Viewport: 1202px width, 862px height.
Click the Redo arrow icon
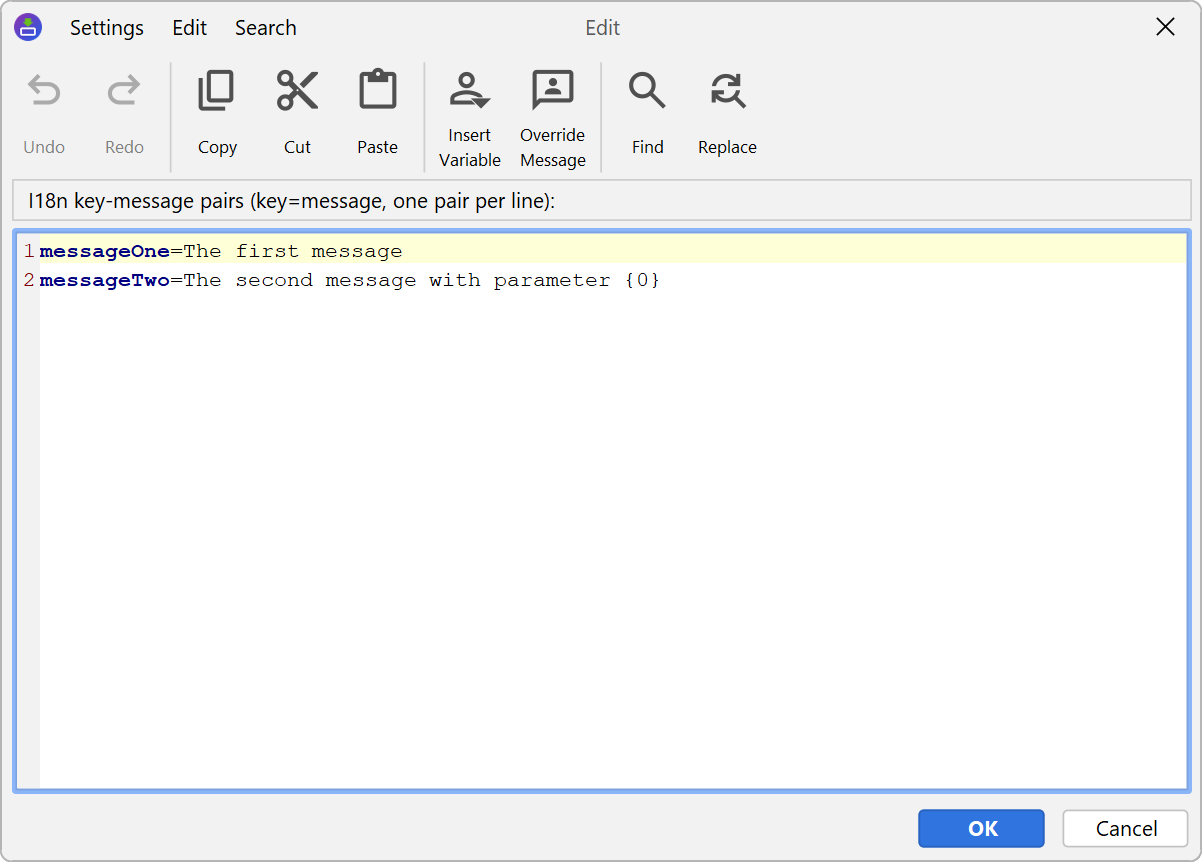click(x=124, y=92)
